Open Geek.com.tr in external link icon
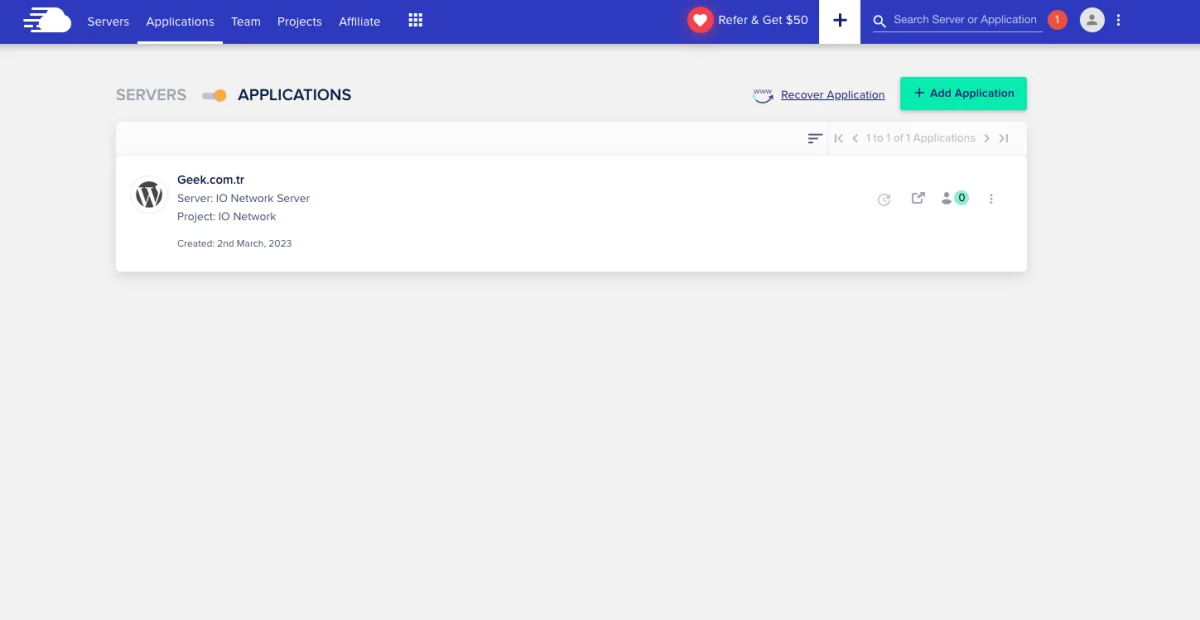Viewport: 1200px width, 620px height. [x=918, y=198]
